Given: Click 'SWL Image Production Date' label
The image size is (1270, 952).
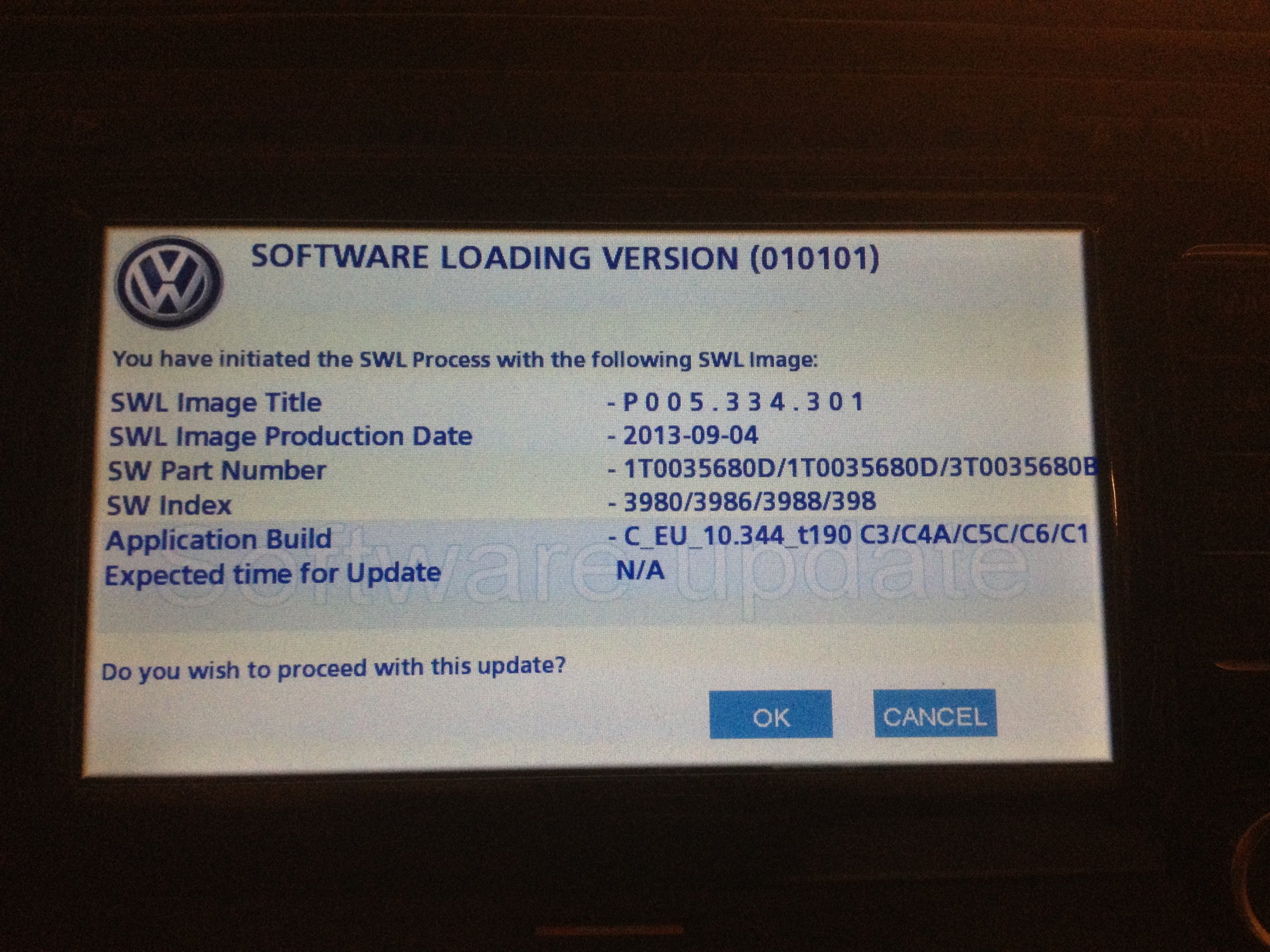Looking at the screenshot, I should (290, 436).
